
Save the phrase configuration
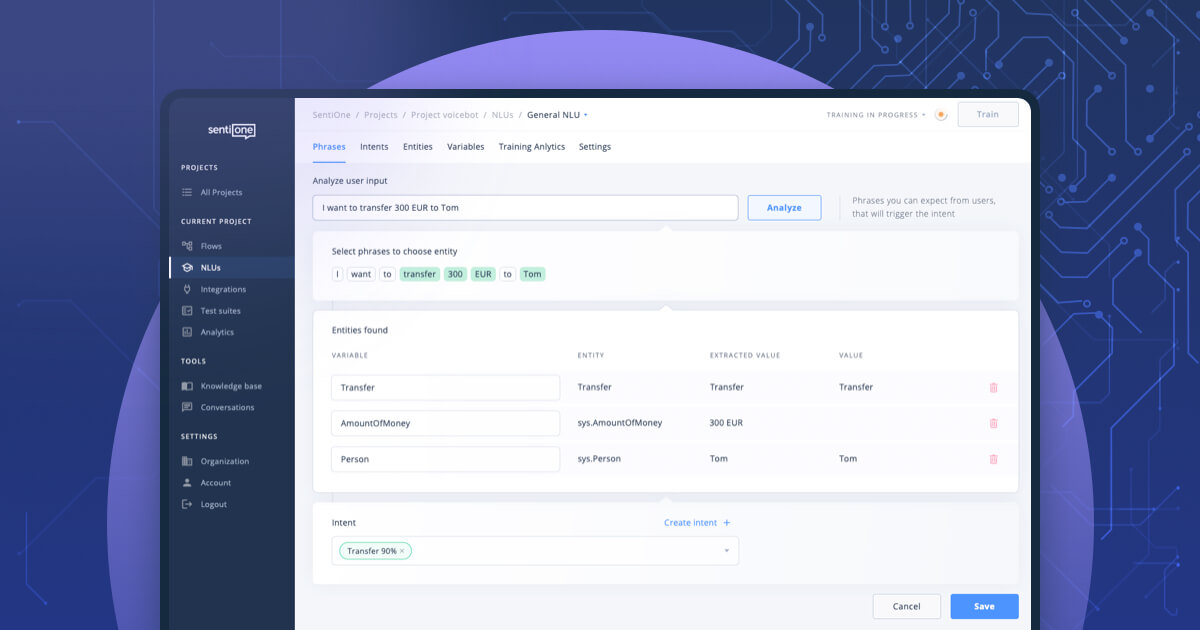[x=984, y=606]
